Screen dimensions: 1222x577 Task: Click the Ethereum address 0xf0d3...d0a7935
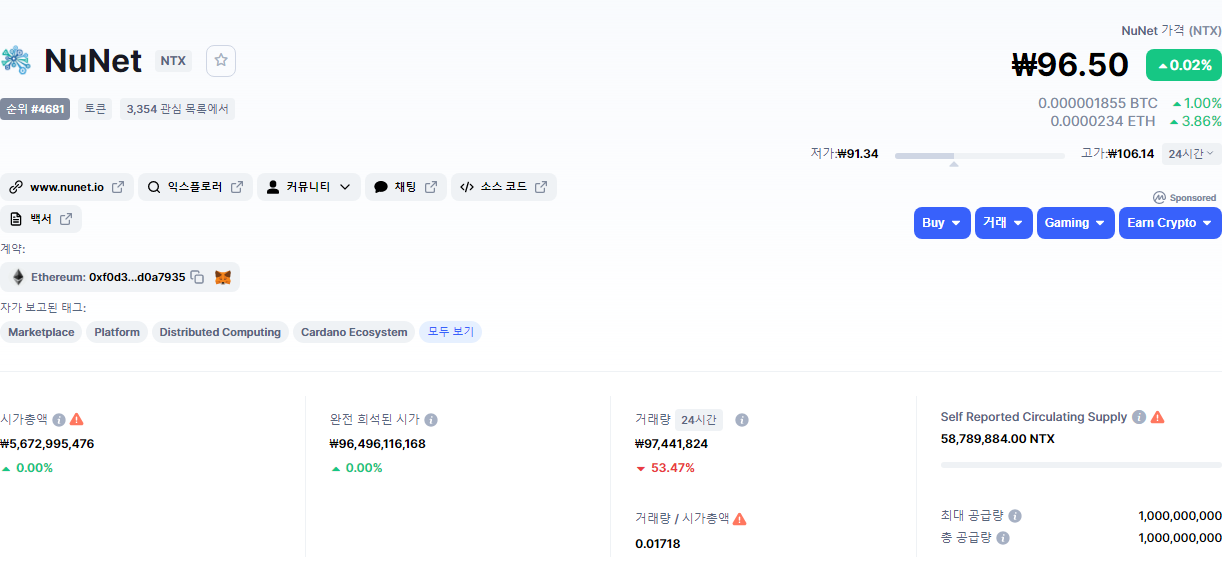[137, 277]
